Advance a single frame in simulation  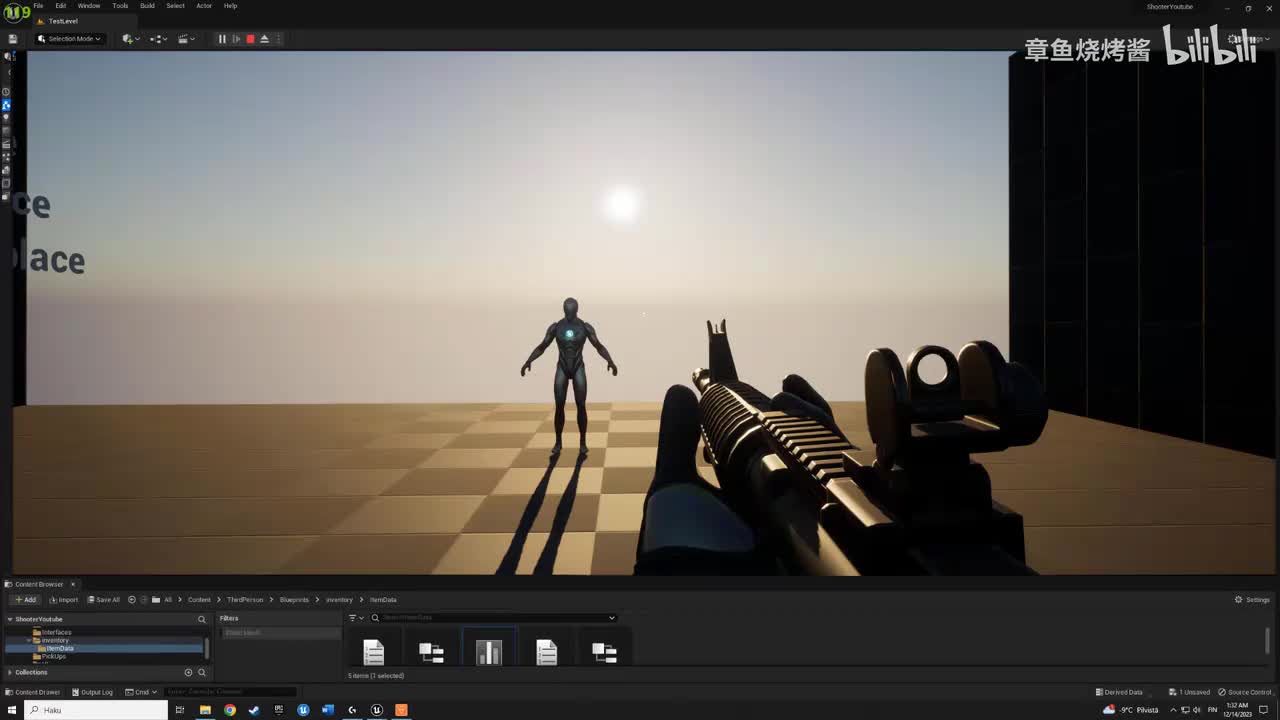tap(236, 39)
